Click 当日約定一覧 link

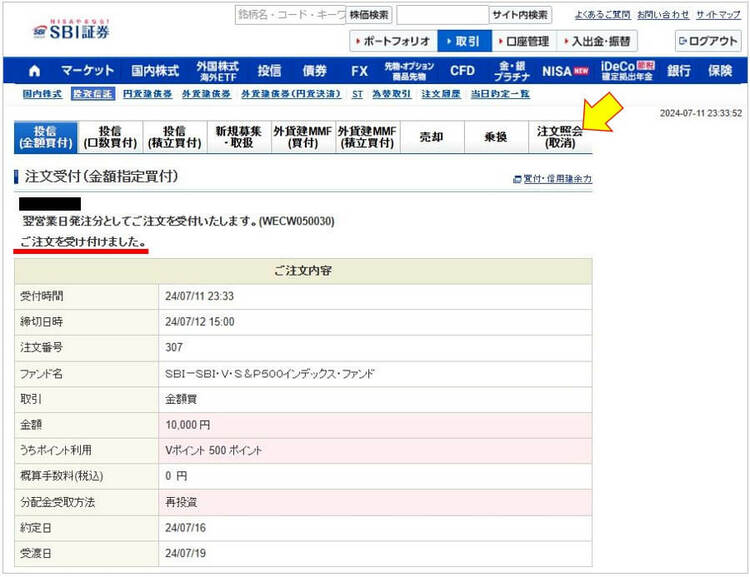click(x=500, y=94)
